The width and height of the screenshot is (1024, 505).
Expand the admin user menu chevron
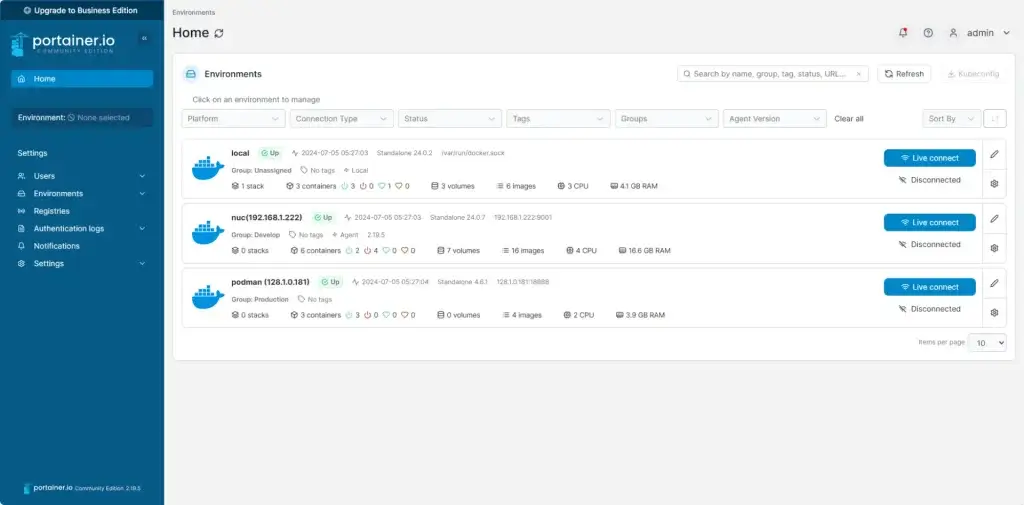tap(1006, 33)
